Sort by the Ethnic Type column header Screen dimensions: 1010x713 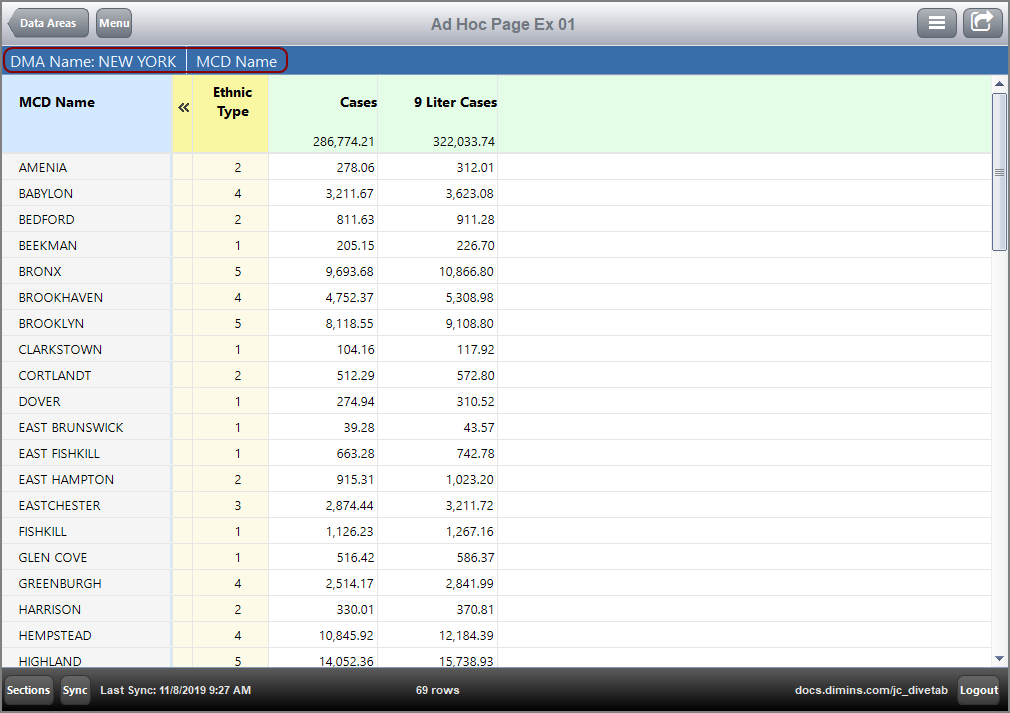pos(232,102)
